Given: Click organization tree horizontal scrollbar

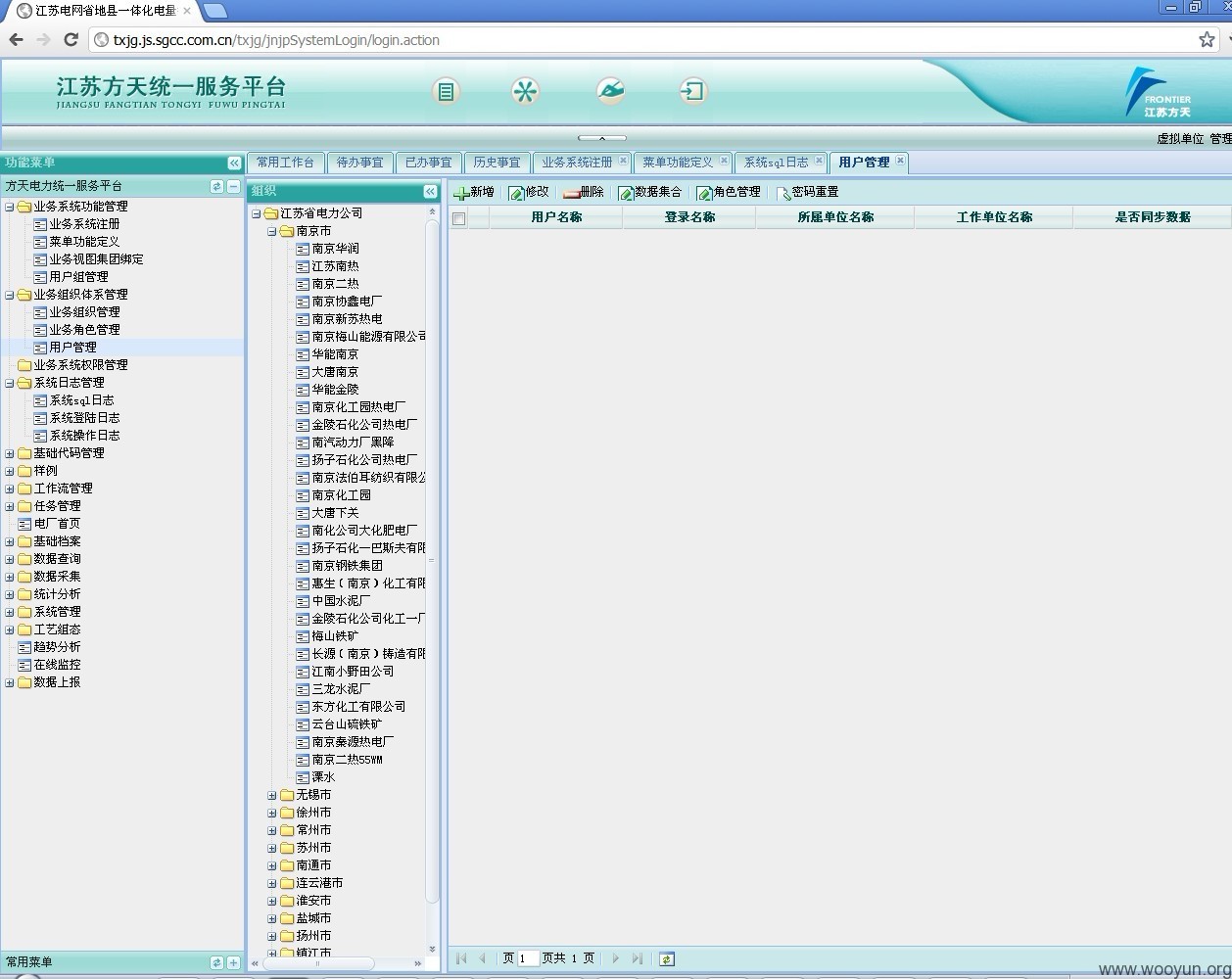Looking at the screenshot, I should pyautogui.click(x=318, y=963).
